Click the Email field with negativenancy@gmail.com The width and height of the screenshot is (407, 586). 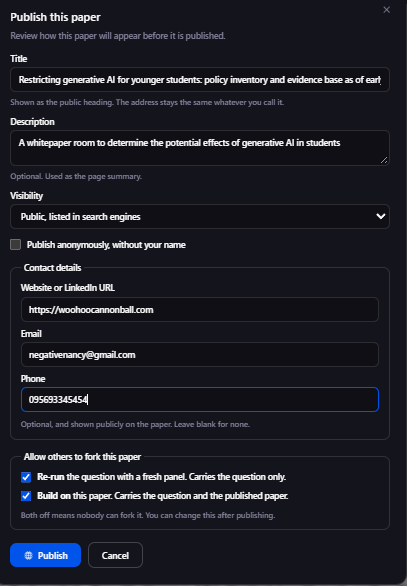pos(200,355)
